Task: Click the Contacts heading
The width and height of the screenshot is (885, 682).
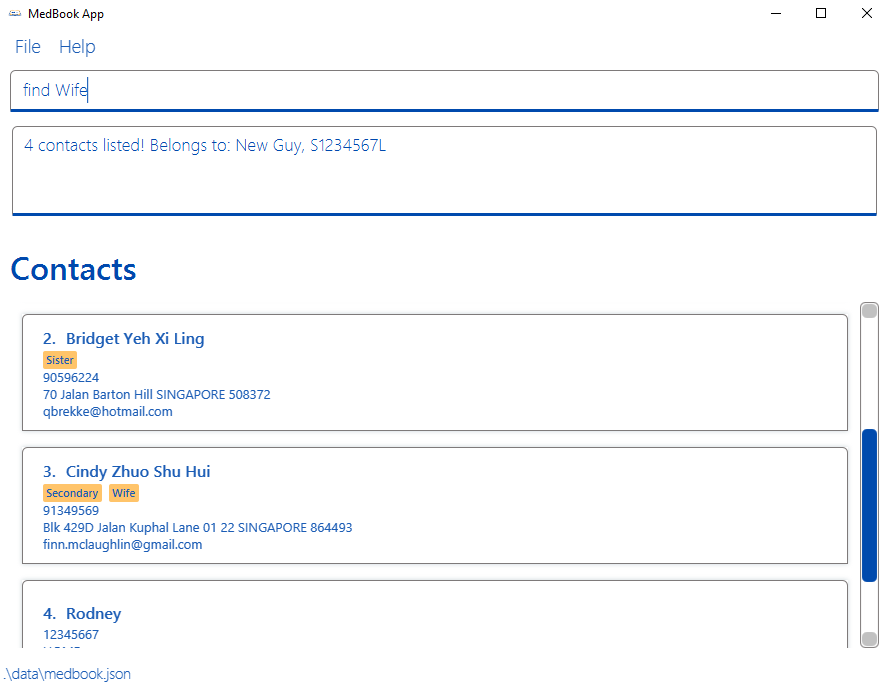Action: pyautogui.click(x=73, y=269)
